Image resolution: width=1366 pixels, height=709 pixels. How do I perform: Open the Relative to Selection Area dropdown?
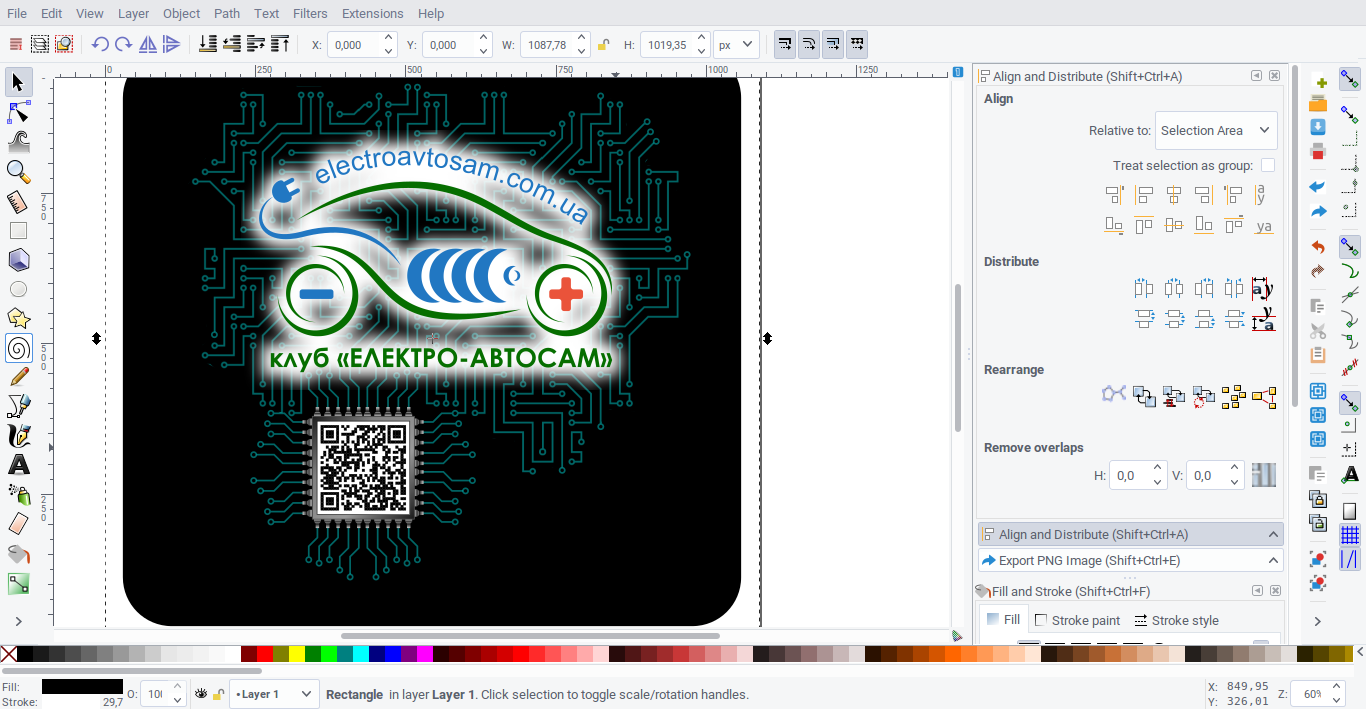click(1215, 130)
